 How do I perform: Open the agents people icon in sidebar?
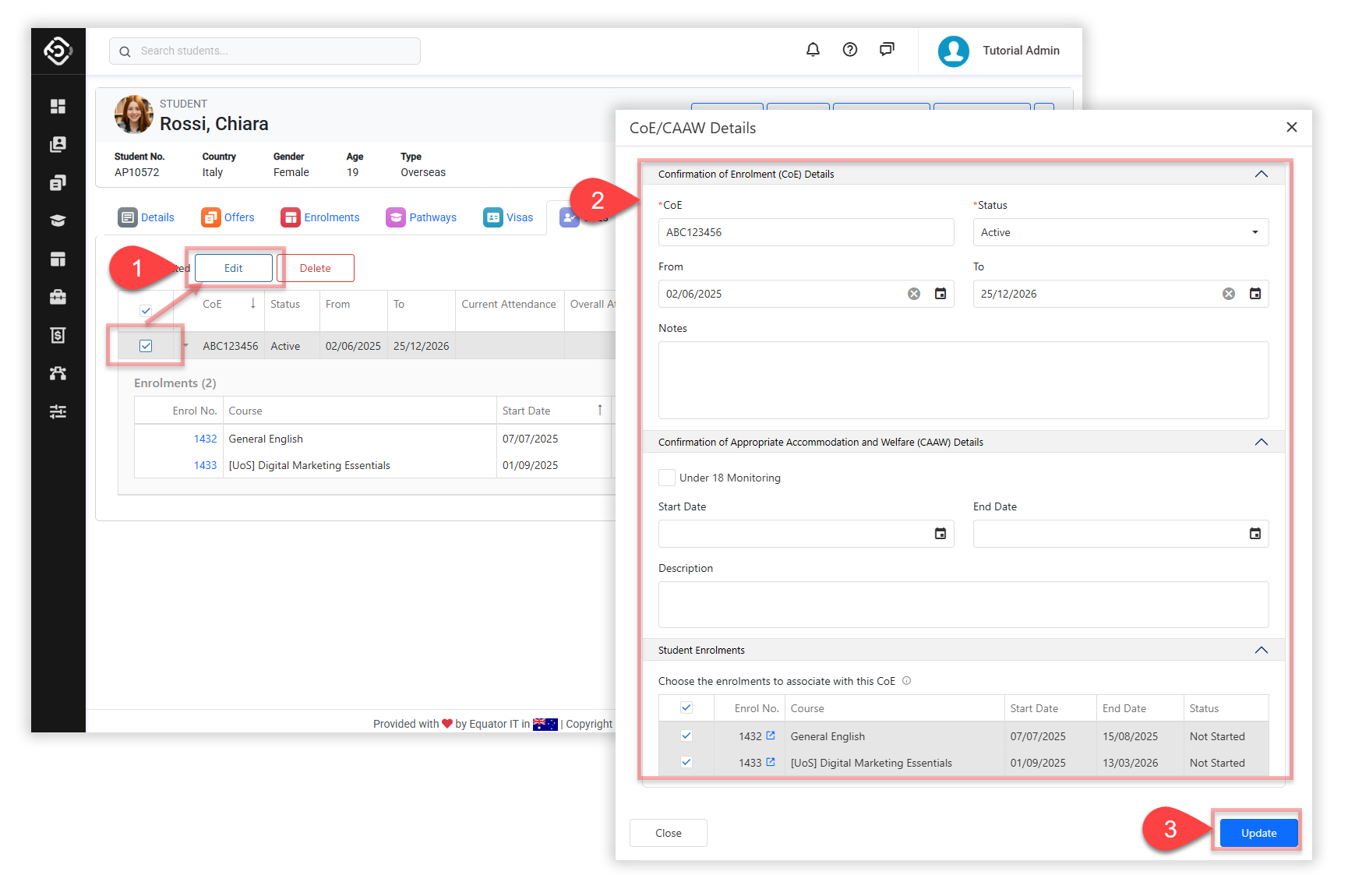point(58,373)
